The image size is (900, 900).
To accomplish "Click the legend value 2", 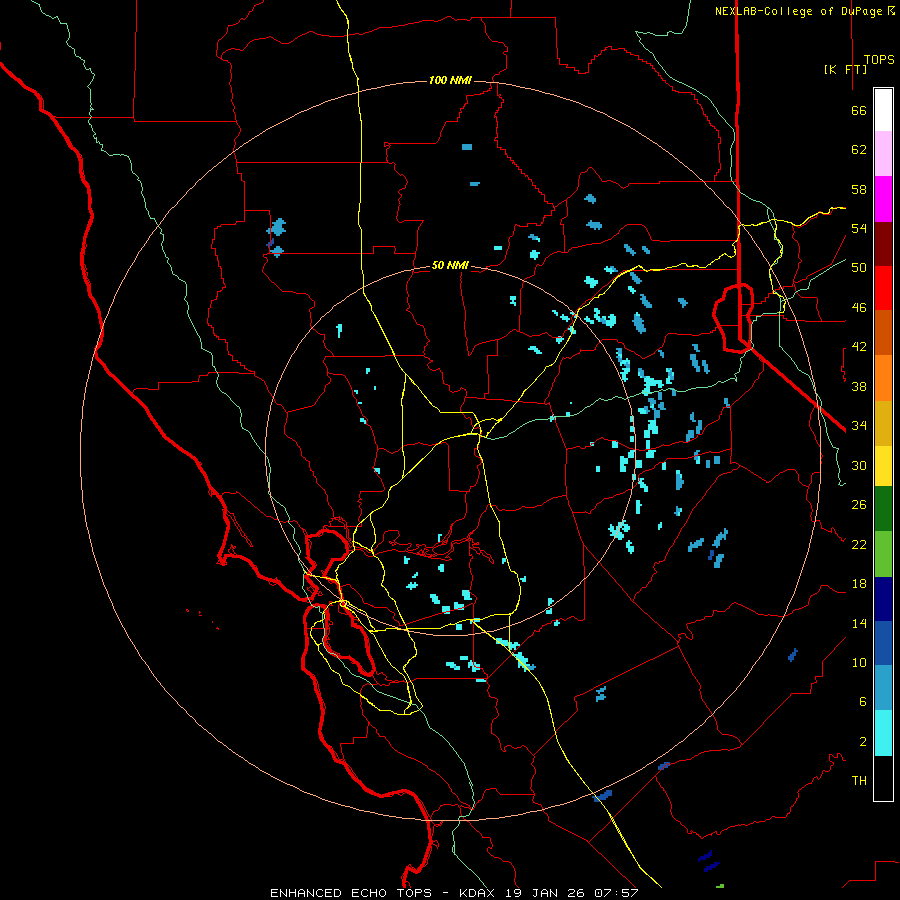I will 863,742.
